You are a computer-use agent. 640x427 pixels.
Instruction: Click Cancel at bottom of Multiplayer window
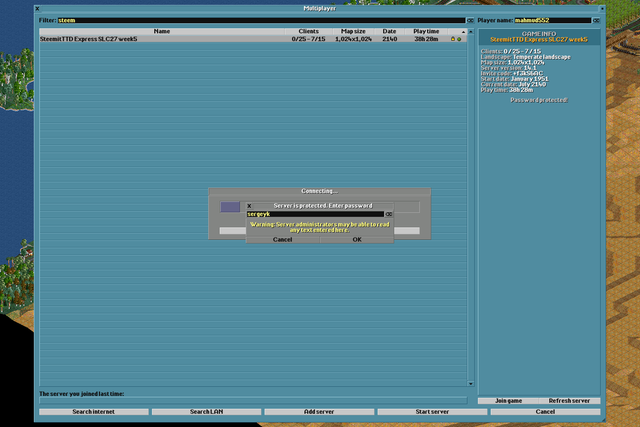545,412
